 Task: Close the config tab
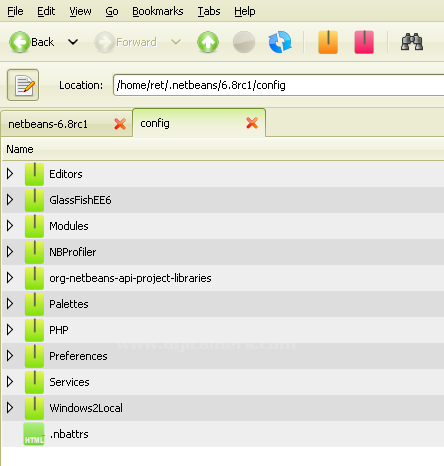[252, 123]
